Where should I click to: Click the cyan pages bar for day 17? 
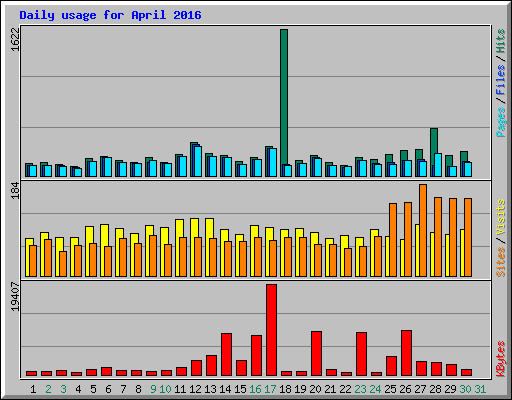273,162
